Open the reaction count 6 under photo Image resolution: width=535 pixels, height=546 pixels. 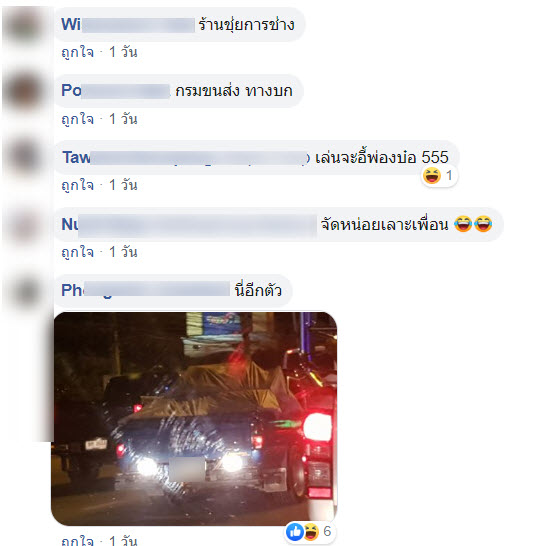[327, 531]
